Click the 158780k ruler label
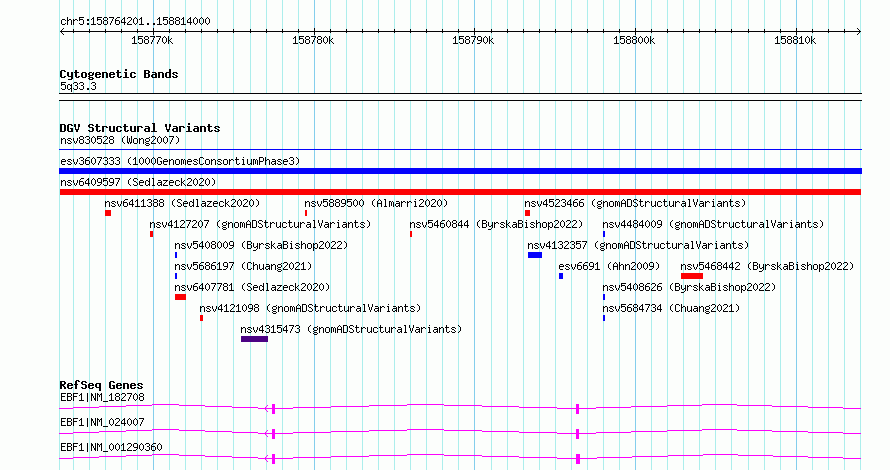 click(x=313, y=40)
